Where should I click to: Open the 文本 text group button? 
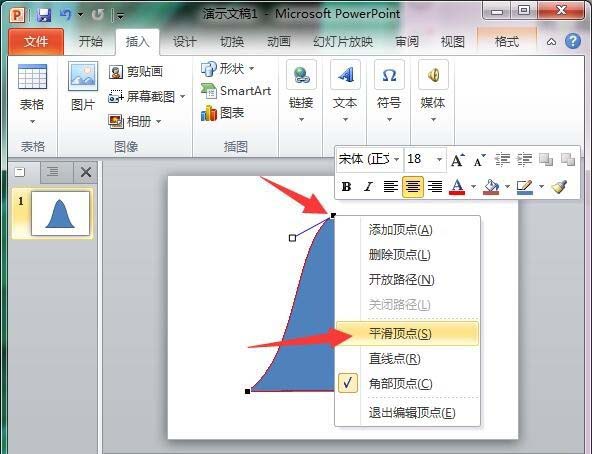point(345,92)
